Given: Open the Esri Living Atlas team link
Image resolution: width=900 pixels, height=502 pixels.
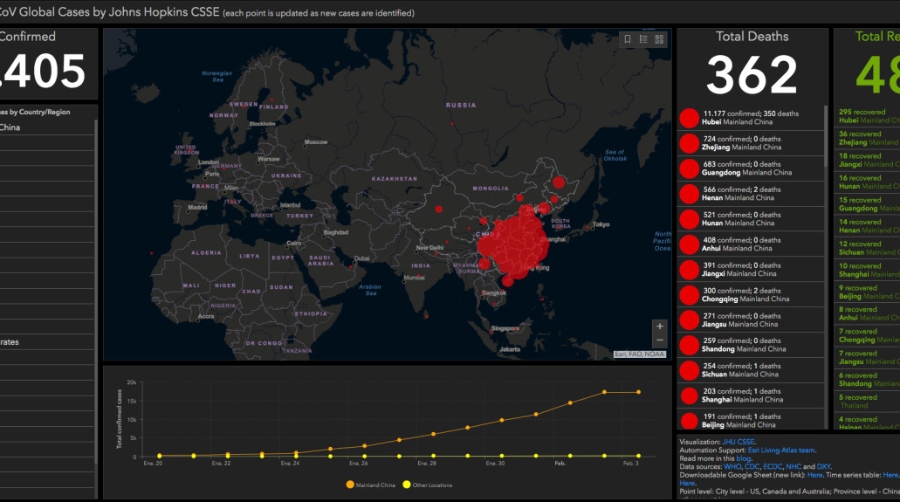Looking at the screenshot, I should click(781, 450).
